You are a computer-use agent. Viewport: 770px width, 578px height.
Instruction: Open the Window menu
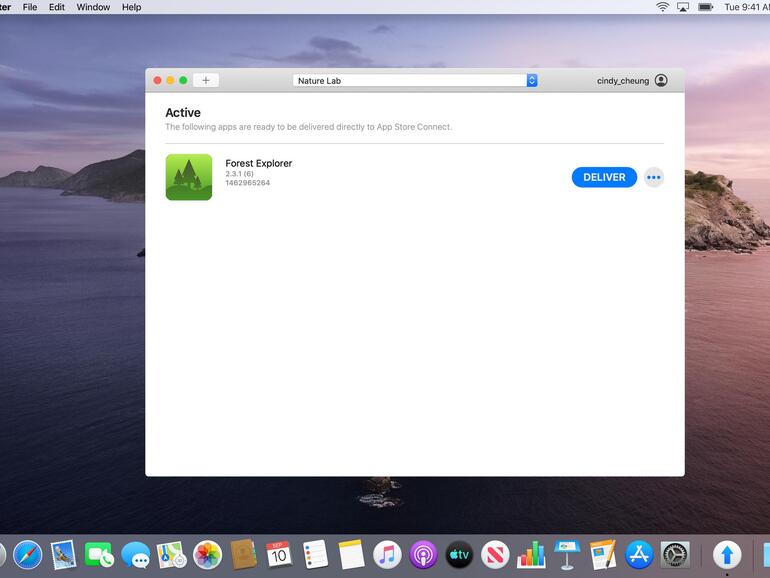(93, 7)
